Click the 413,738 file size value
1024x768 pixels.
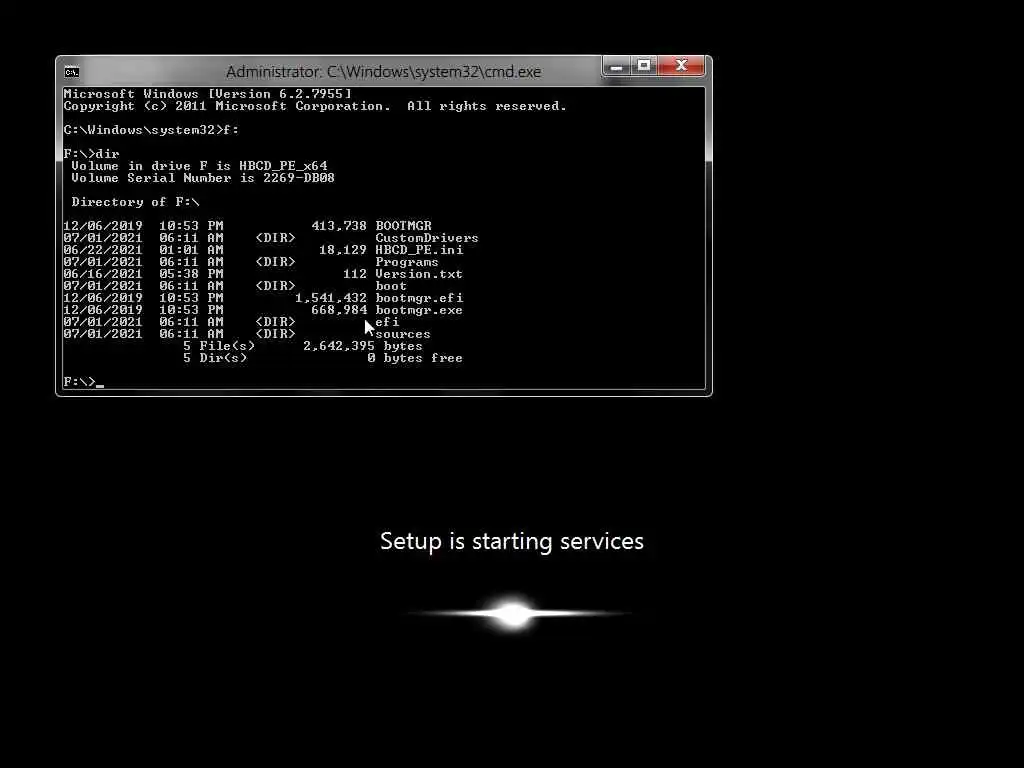[339, 226]
